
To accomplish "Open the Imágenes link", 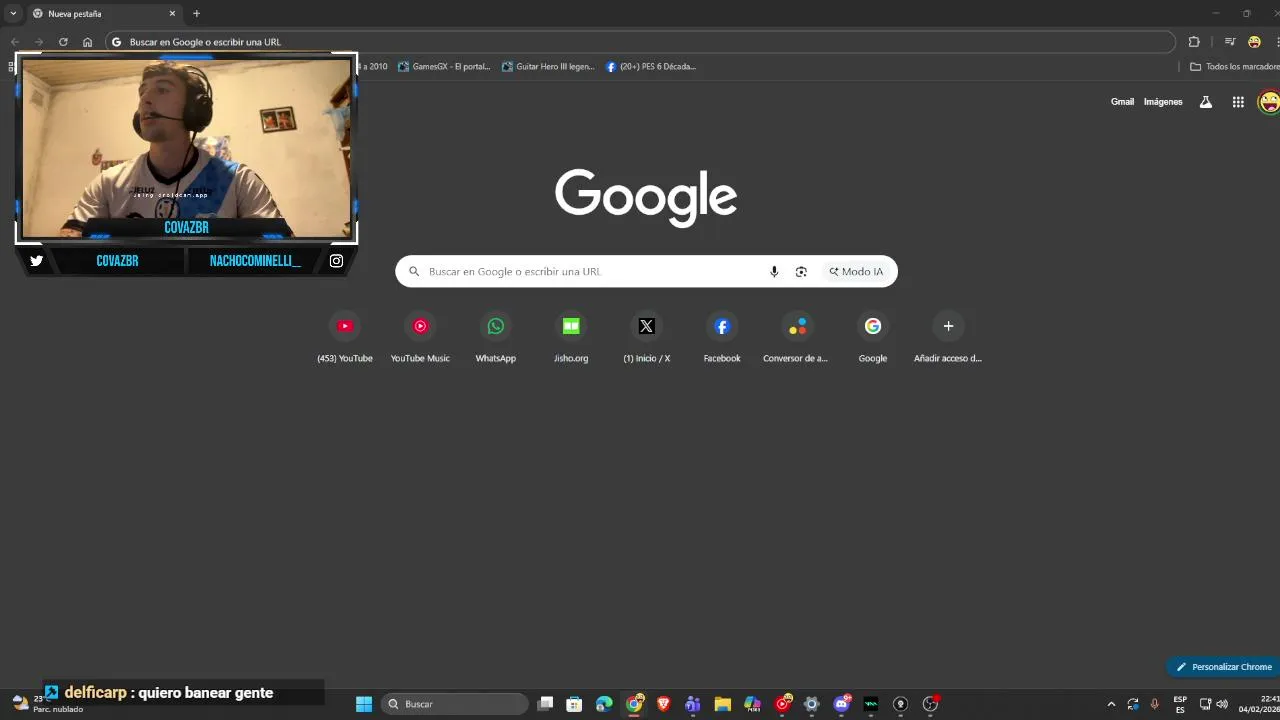I will 1163,102.
